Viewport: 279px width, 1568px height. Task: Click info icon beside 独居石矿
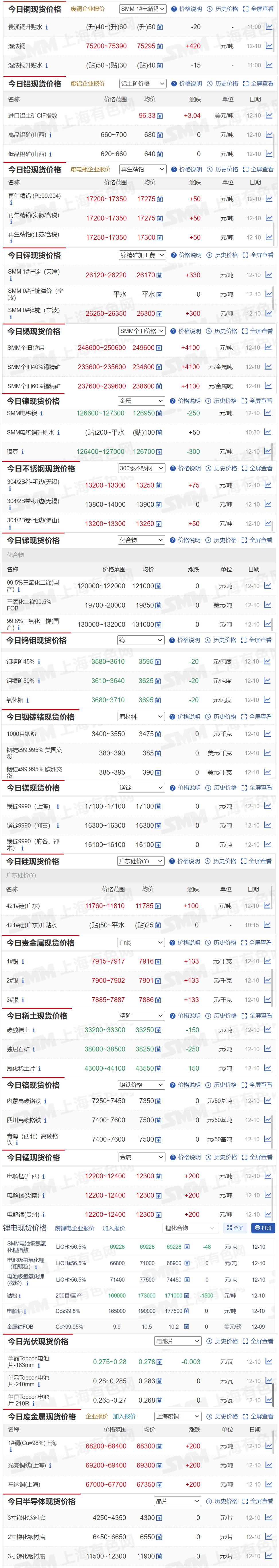[x=34, y=1049]
